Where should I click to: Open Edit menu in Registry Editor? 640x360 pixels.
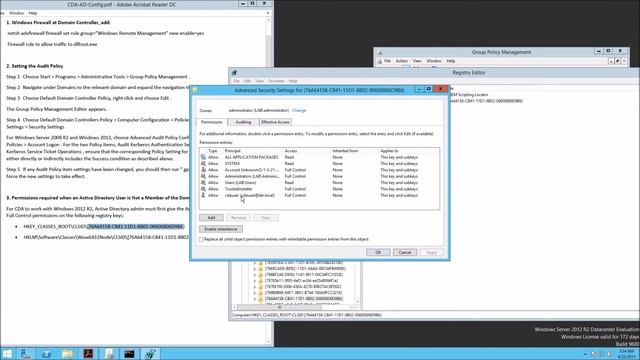(x=247, y=81)
